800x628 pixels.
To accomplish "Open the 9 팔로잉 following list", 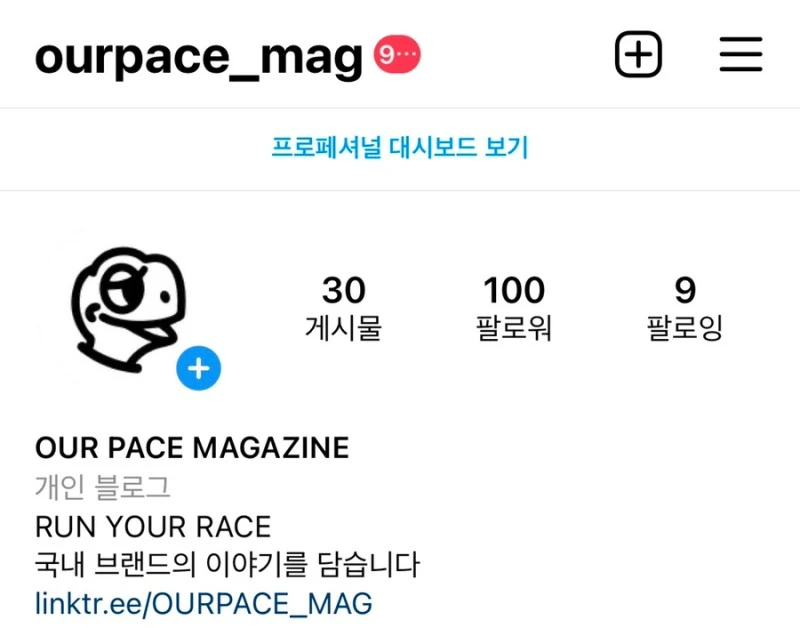I will point(685,308).
